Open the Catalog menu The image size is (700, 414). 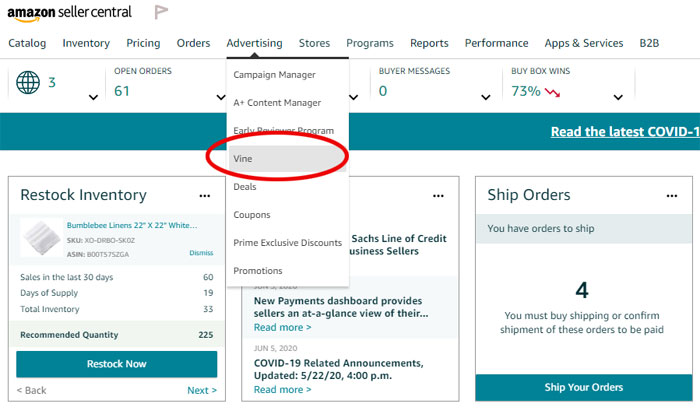click(x=27, y=43)
